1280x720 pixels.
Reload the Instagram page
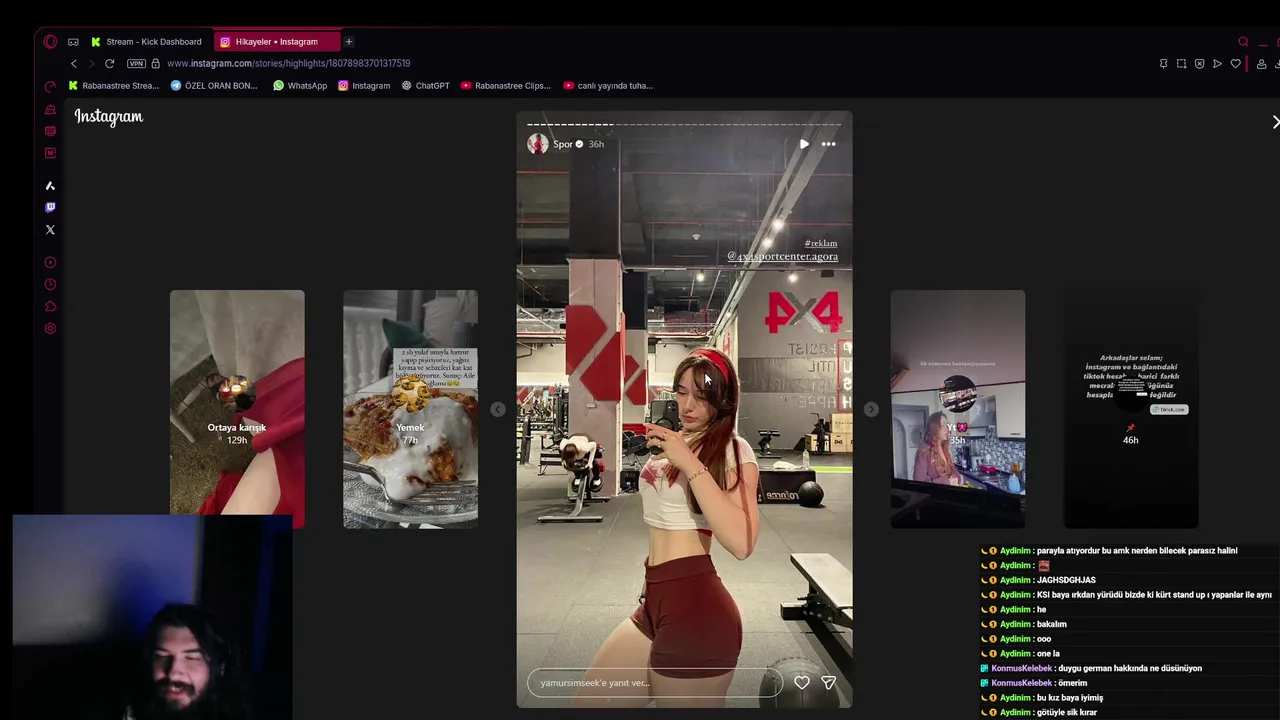109,64
